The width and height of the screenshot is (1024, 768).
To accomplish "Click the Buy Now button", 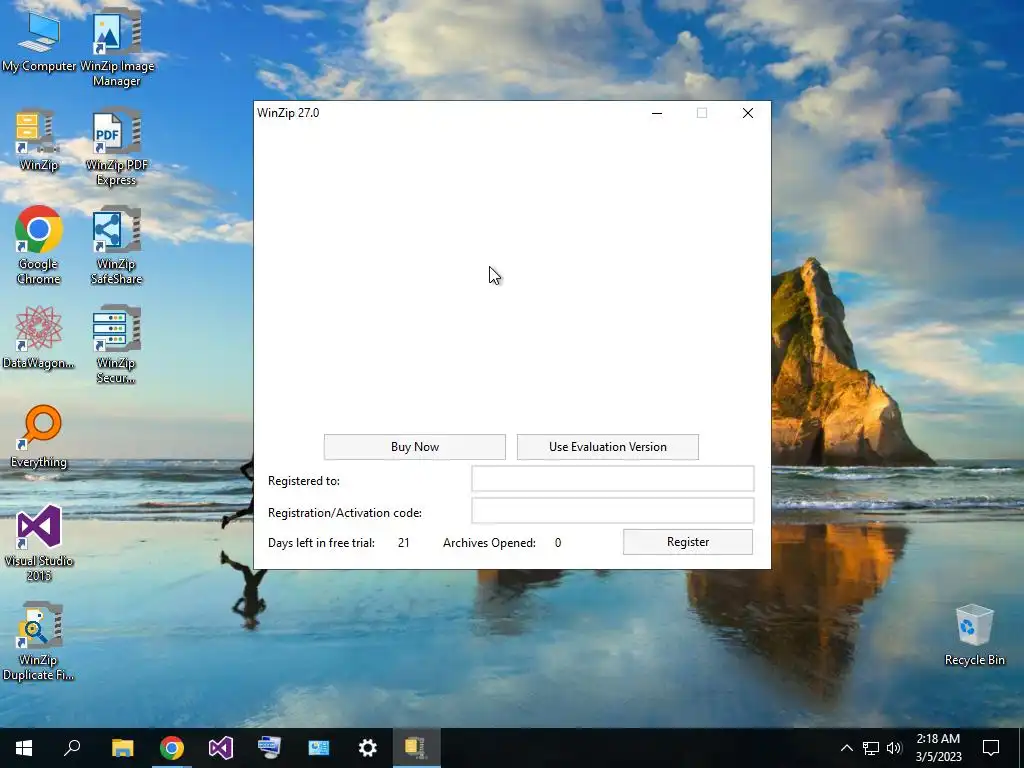I will tap(415, 447).
